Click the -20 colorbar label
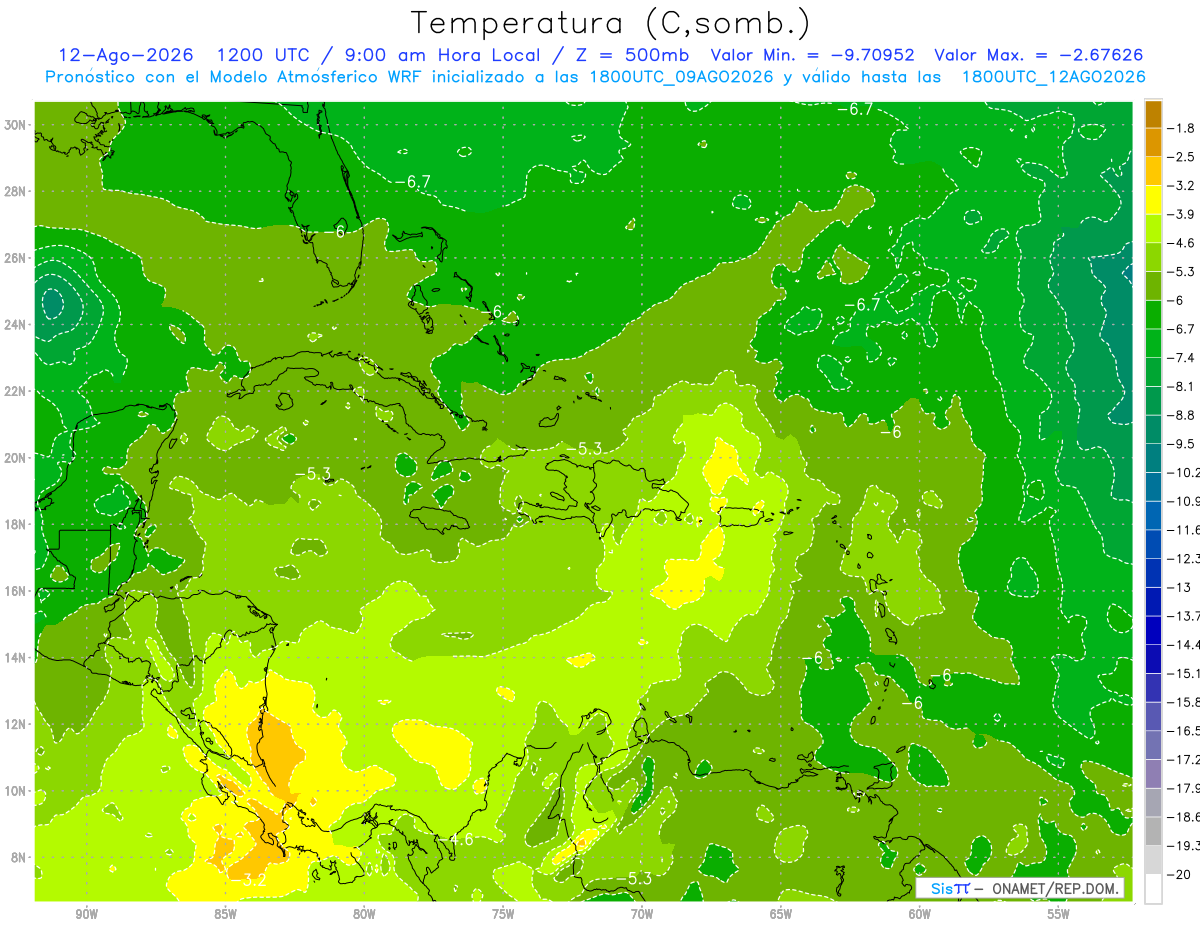1200x927 pixels. [x=1178, y=874]
